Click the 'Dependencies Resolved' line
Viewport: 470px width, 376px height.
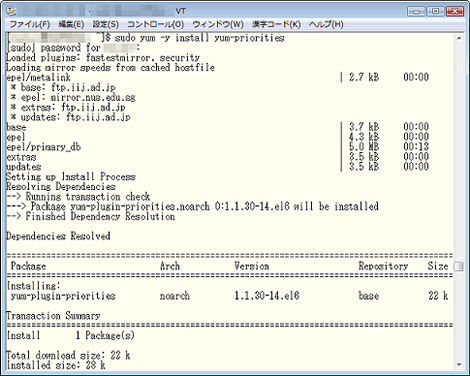(x=58, y=236)
